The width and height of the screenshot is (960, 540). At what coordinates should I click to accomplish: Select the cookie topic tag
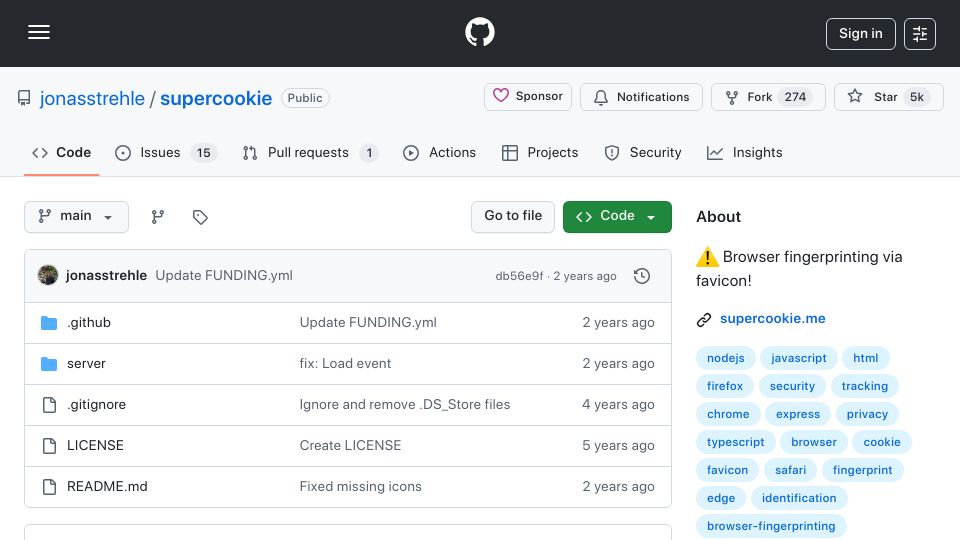pyautogui.click(x=882, y=442)
